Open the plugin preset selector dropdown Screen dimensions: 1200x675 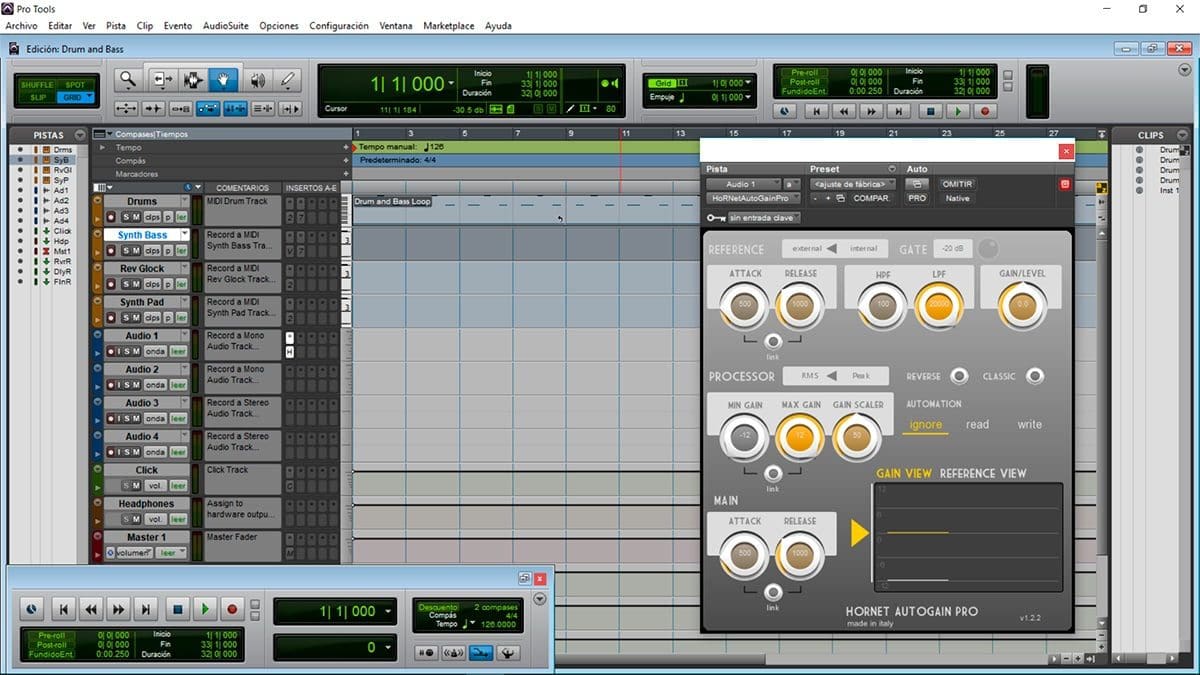click(x=852, y=184)
